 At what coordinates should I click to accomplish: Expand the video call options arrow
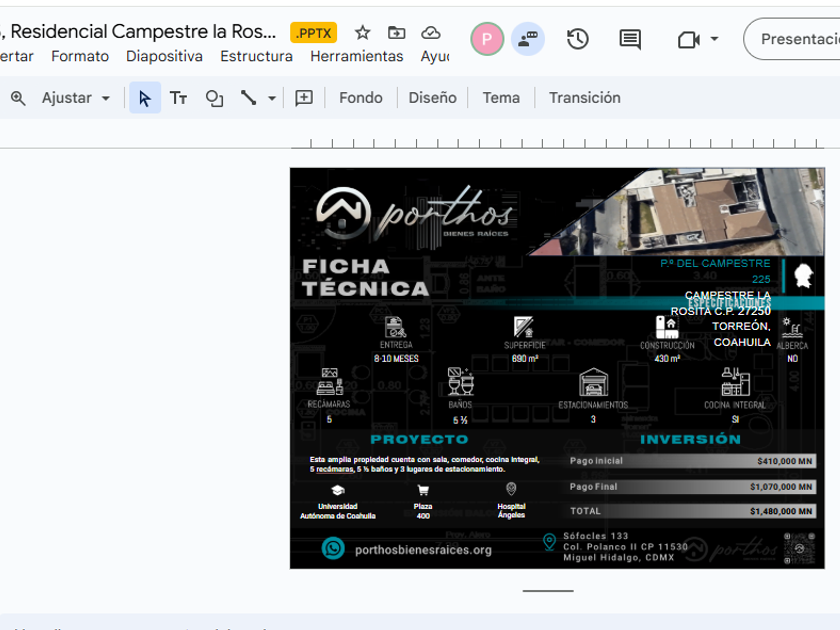click(x=714, y=39)
